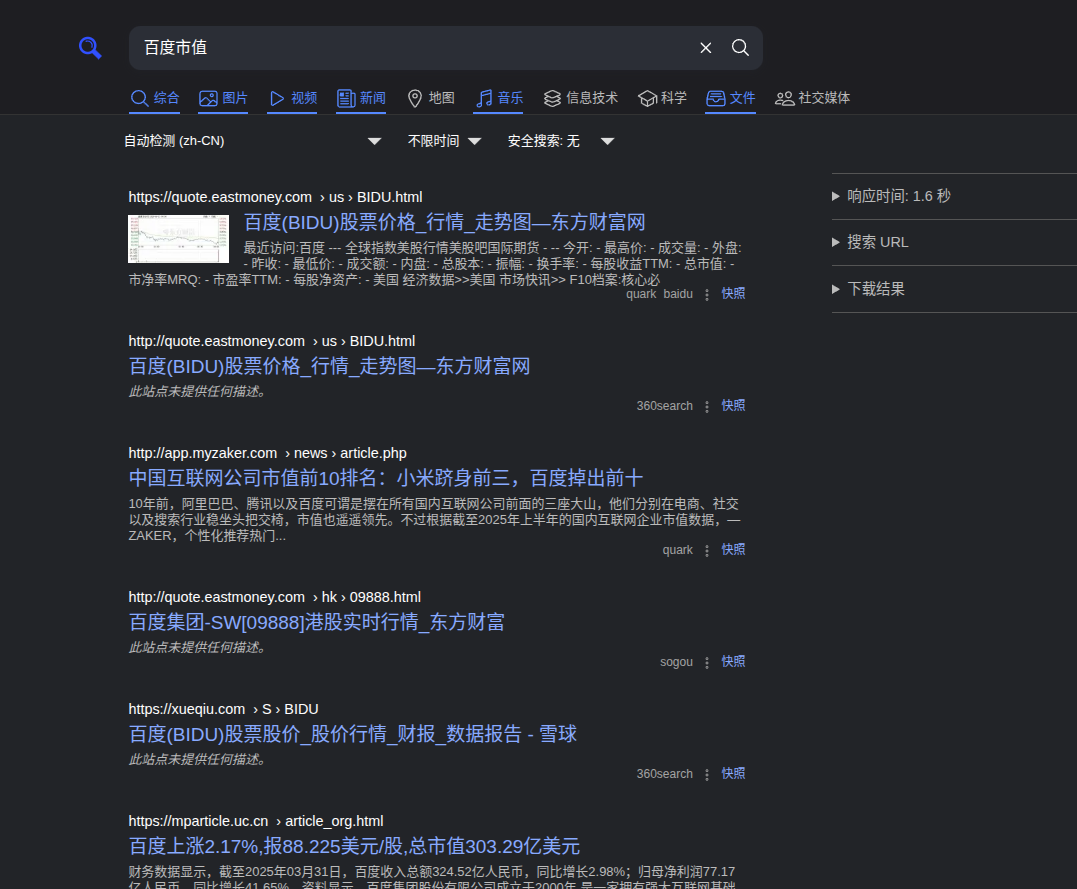Open the 图片 images category
The height and width of the screenshot is (889, 1077).
coord(223,98)
